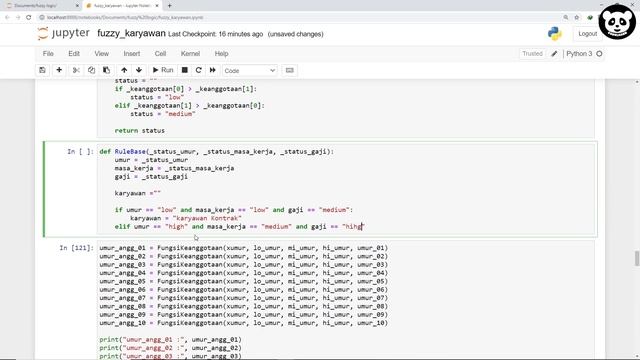Click the Logout button
Image resolution: width=640 pixels, height=360 pixels.
point(587,34)
